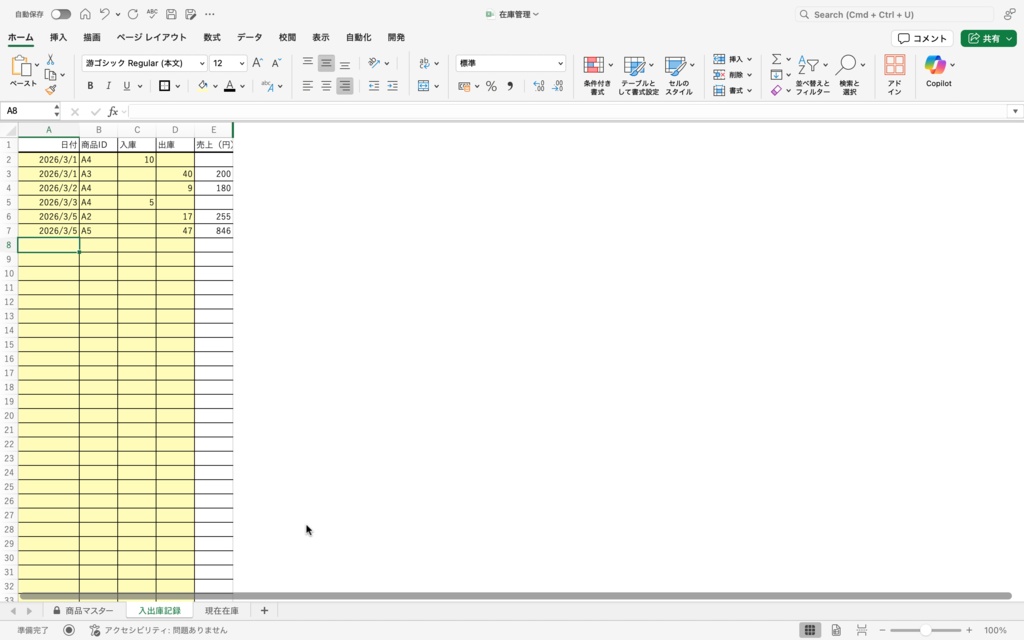1024x640 pixels.
Task: Insert cells with 挿入 button
Action: pos(732,59)
